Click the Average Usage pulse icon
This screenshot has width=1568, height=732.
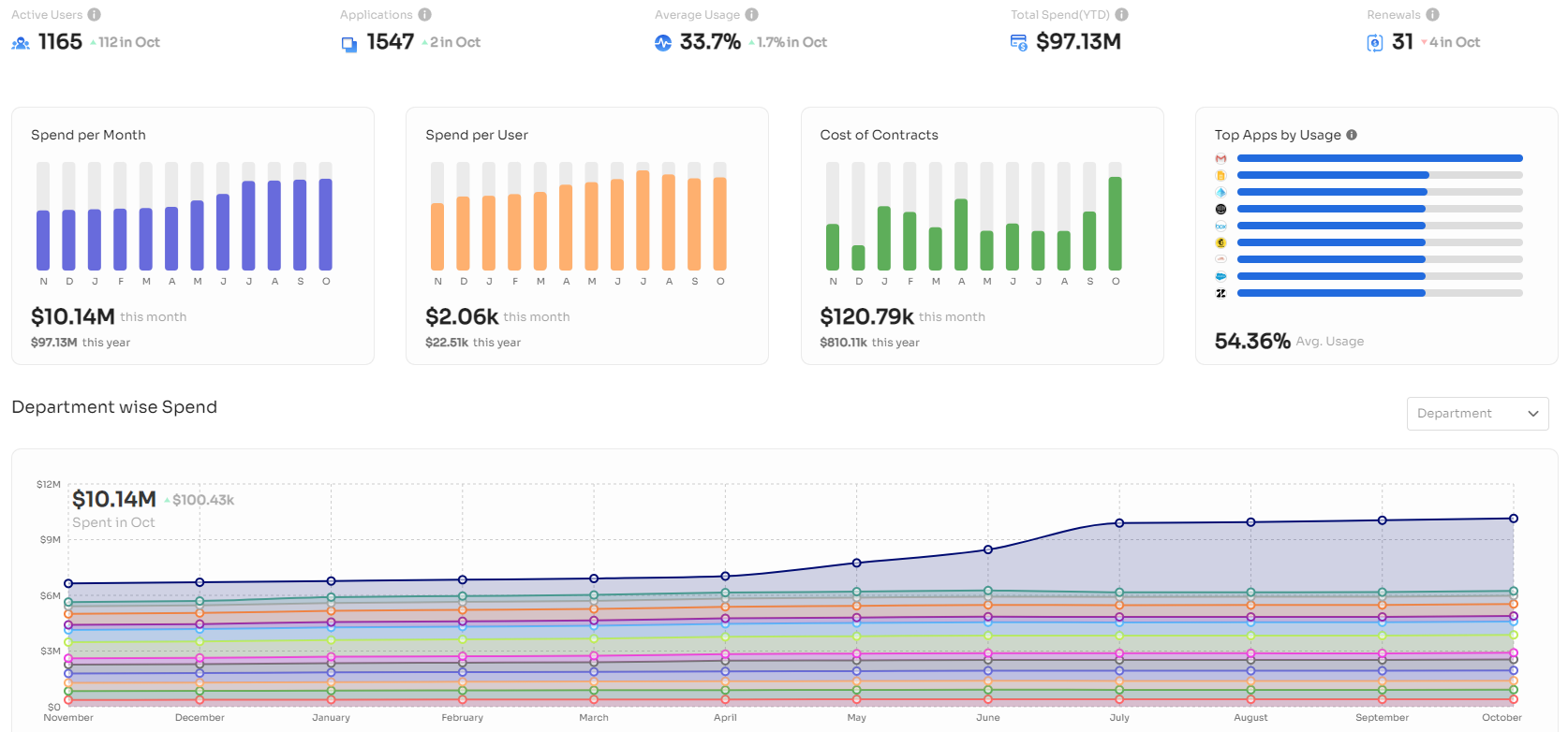(663, 43)
